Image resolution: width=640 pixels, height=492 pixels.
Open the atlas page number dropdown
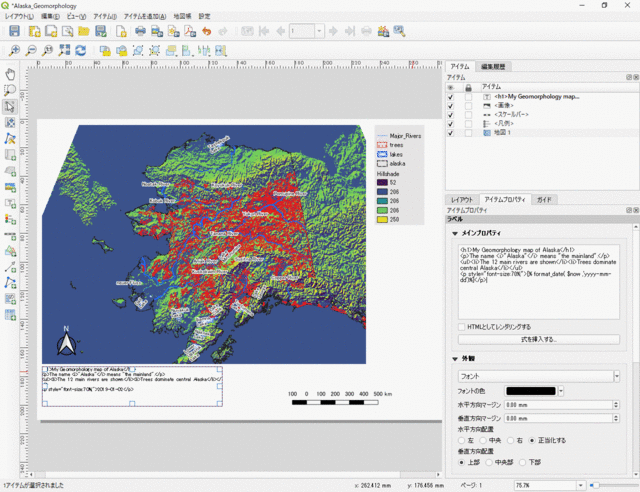319,31
